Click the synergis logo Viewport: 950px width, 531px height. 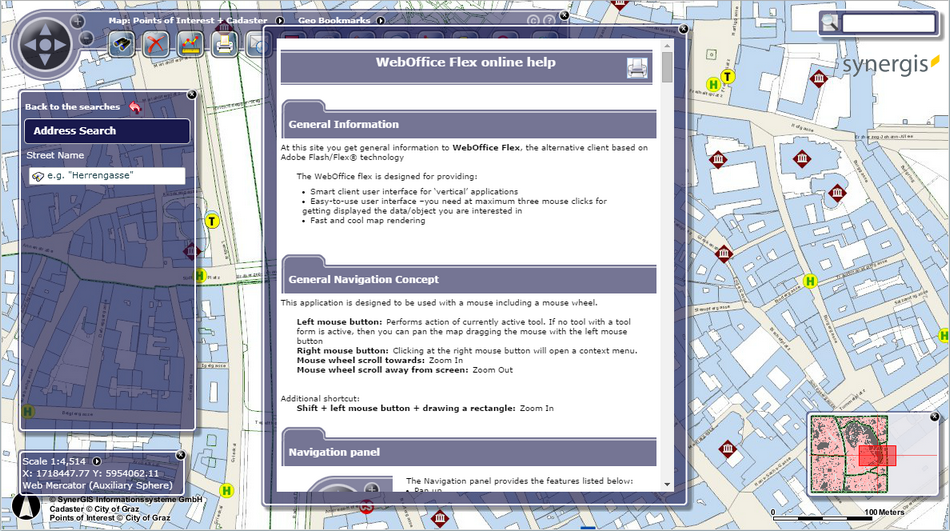coord(891,64)
